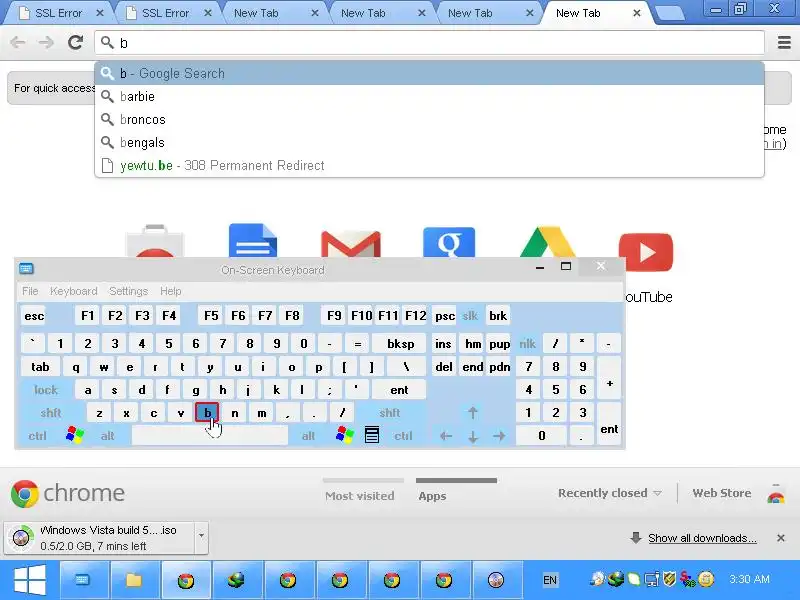Click the right arrow key on keyboard

(499, 436)
